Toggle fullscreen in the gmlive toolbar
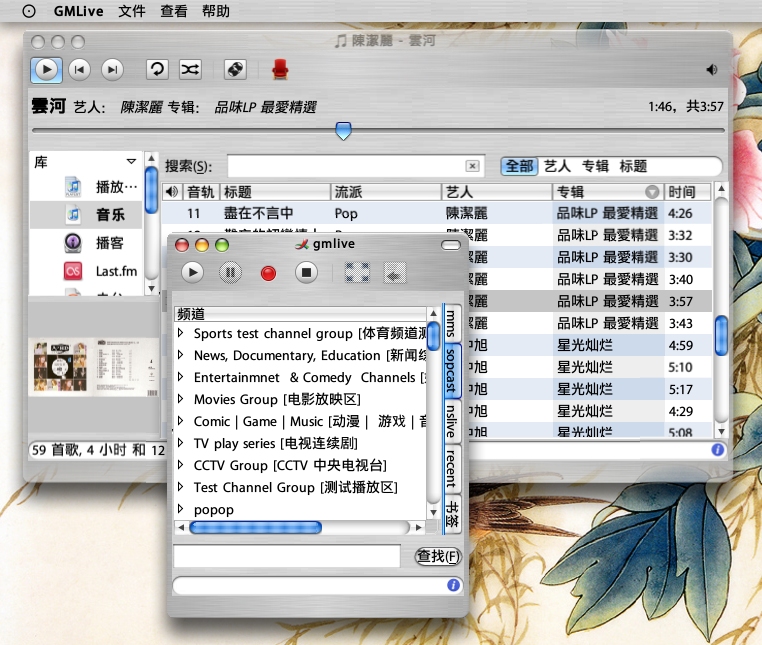Screen dimensions: 762x645 pos(357,273)
